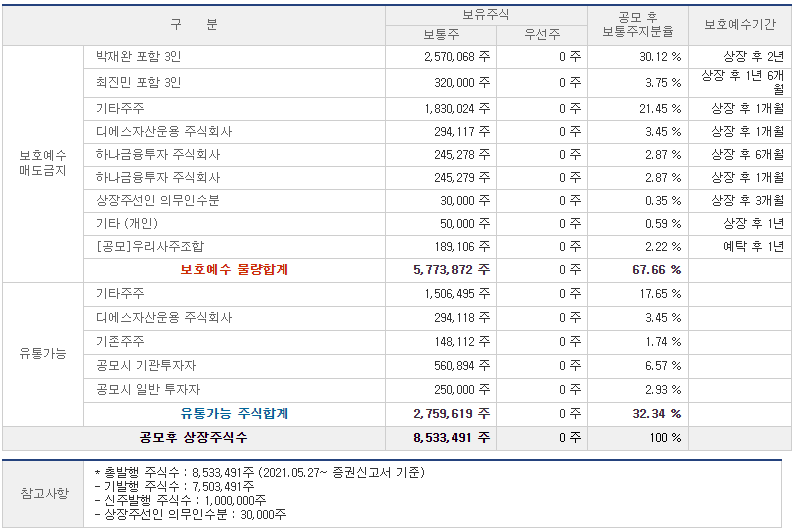Select the '참고사항' notes label
Viewport: 795px width, 529px height.
[x=44, y=493]
